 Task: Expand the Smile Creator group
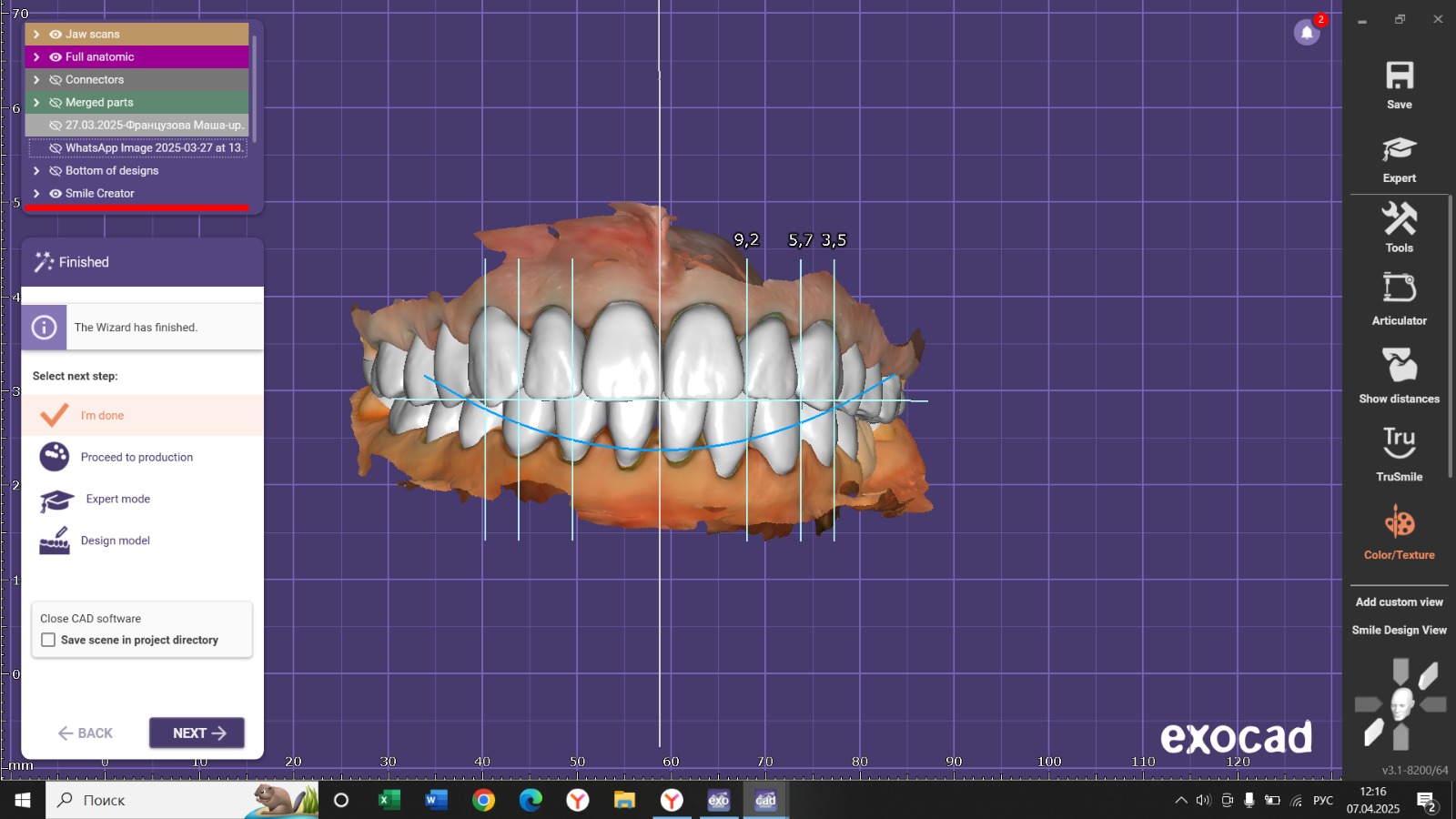click(x=36, y=194)
